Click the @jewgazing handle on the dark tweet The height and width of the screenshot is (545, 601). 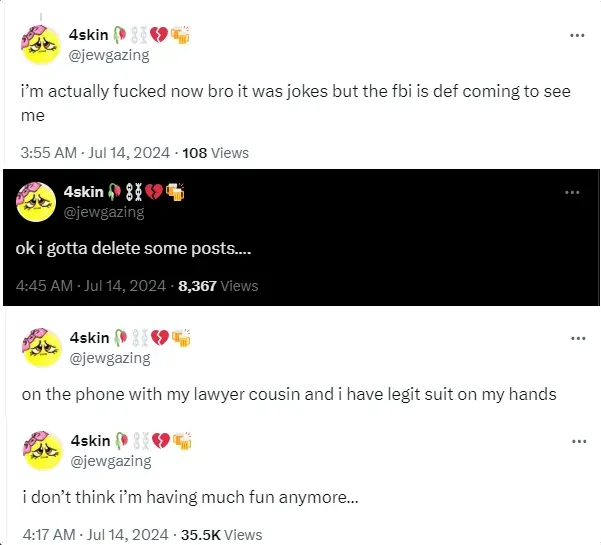point(104,212)
